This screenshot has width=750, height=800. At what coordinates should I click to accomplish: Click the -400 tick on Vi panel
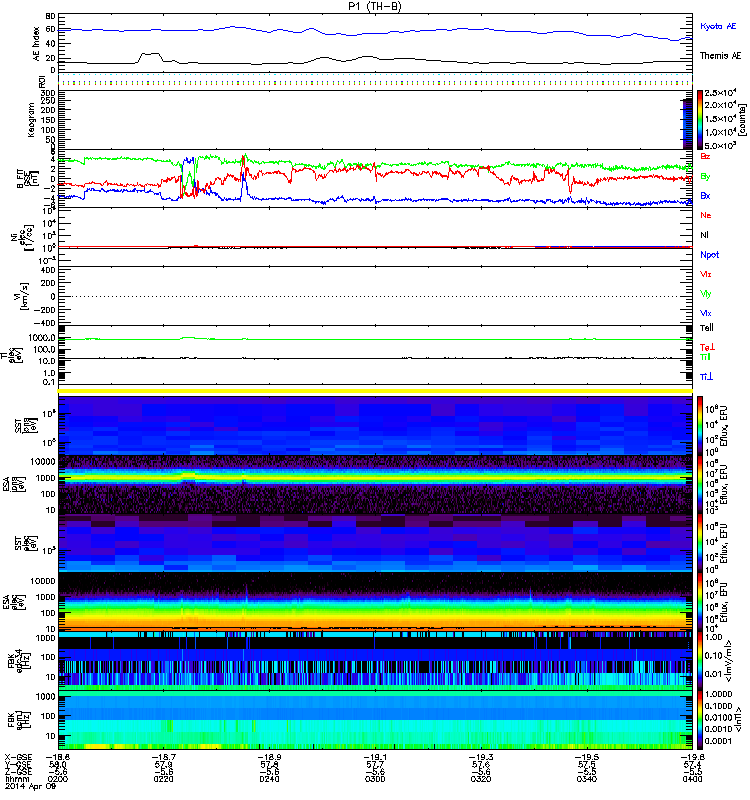tap(45, 323)
